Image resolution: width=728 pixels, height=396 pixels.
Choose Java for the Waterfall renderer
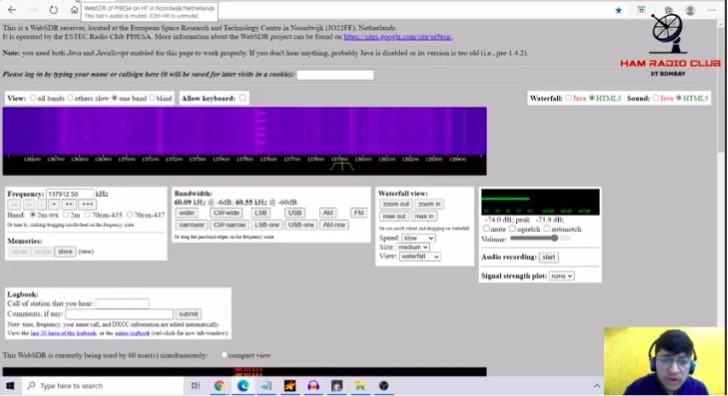click(568, 98)
